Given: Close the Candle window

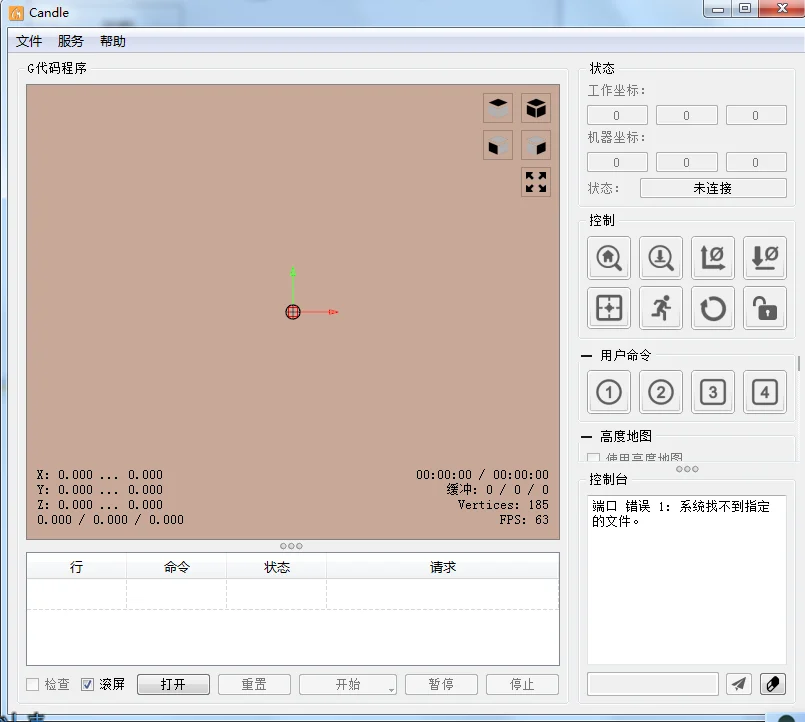Looking at the screenshot, I should pyautogui.click(x=782, y=9).
